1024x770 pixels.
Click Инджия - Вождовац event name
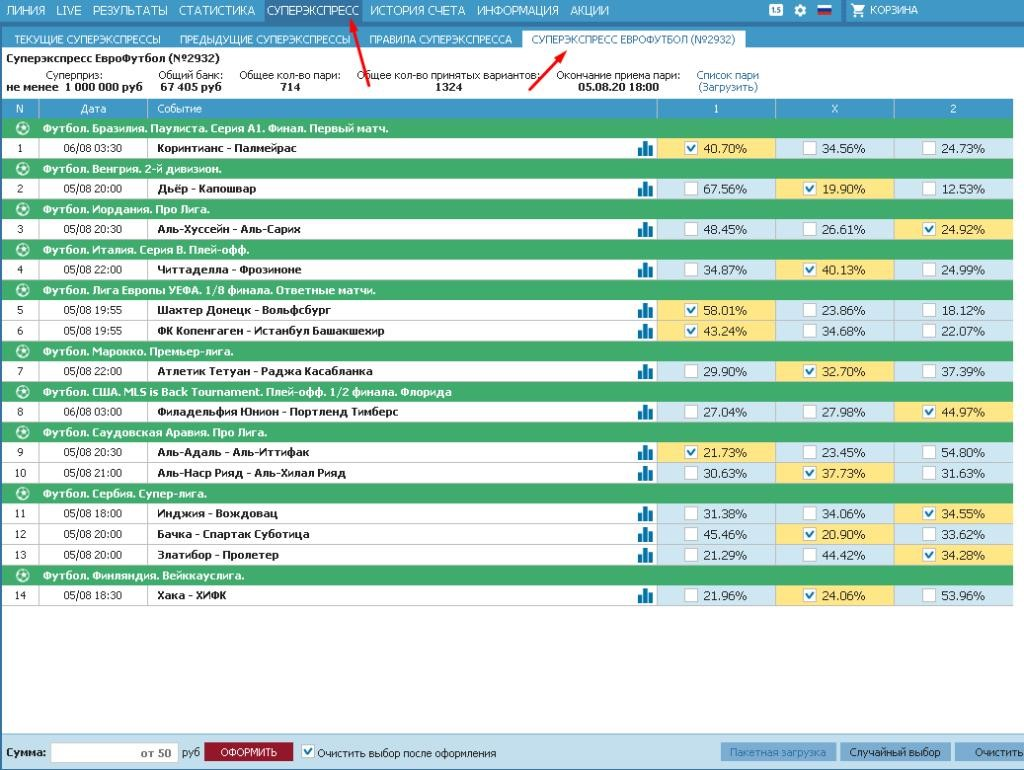pyautogui.click(x=217, y=514)
